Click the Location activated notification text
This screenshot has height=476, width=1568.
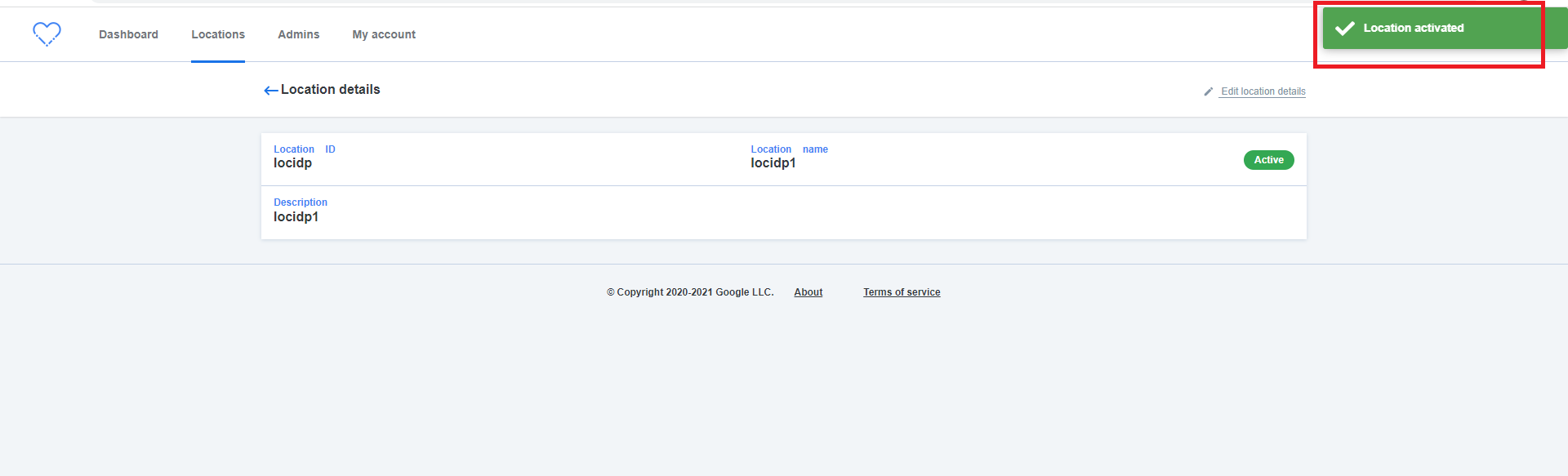pyautogui.click(x=1414, y=28)
